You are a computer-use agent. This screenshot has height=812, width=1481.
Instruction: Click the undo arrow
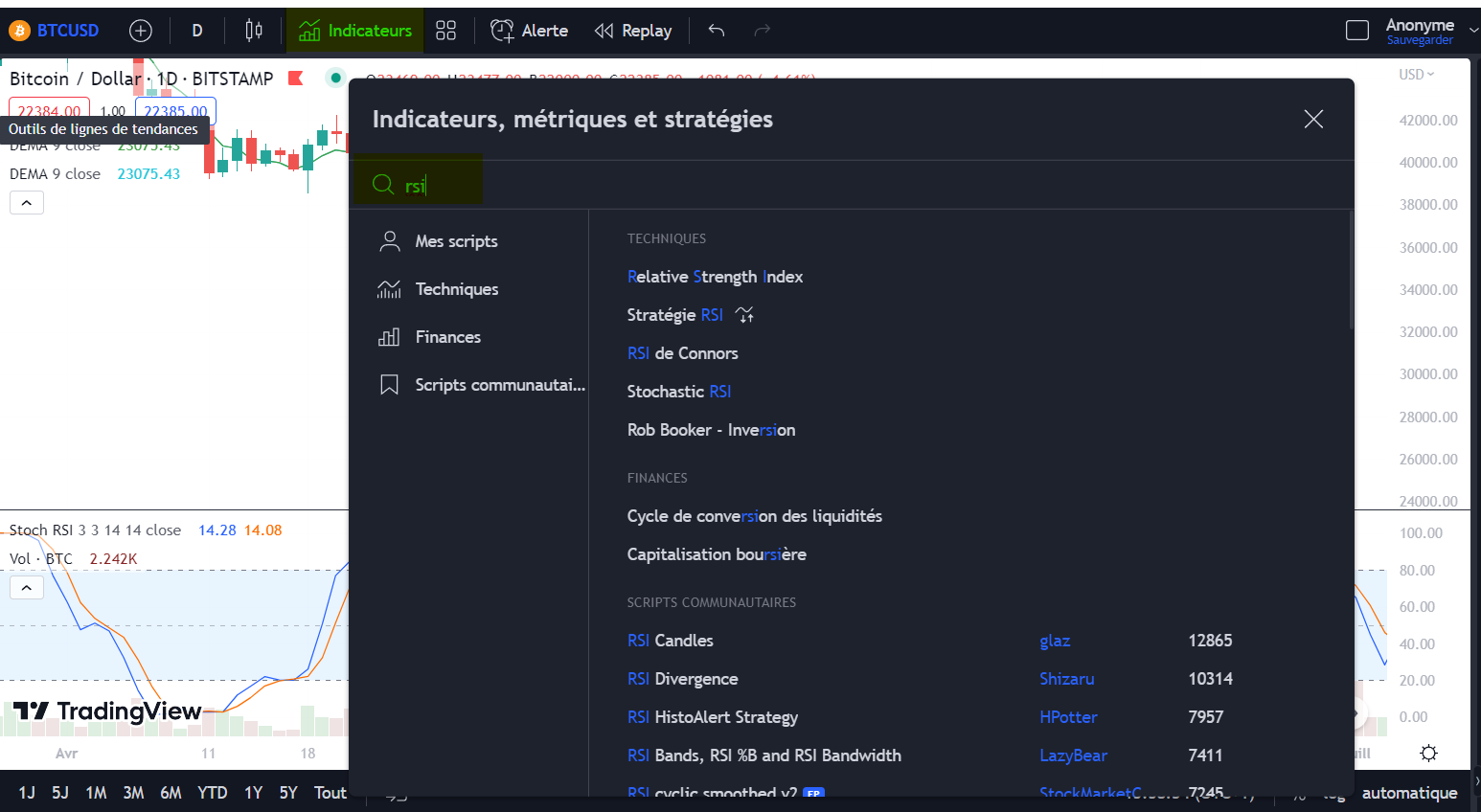717,31
